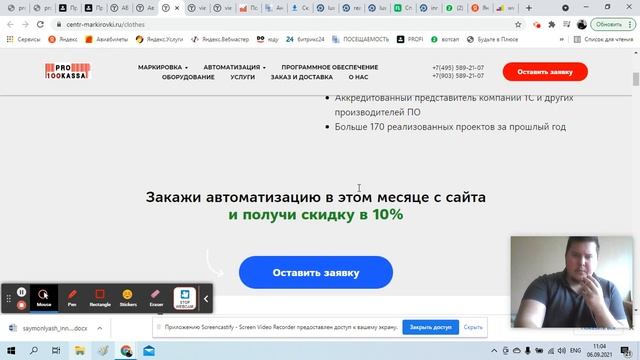Select the Eraser tool
Screen dimensions: 640x360
tap(156, 298)
